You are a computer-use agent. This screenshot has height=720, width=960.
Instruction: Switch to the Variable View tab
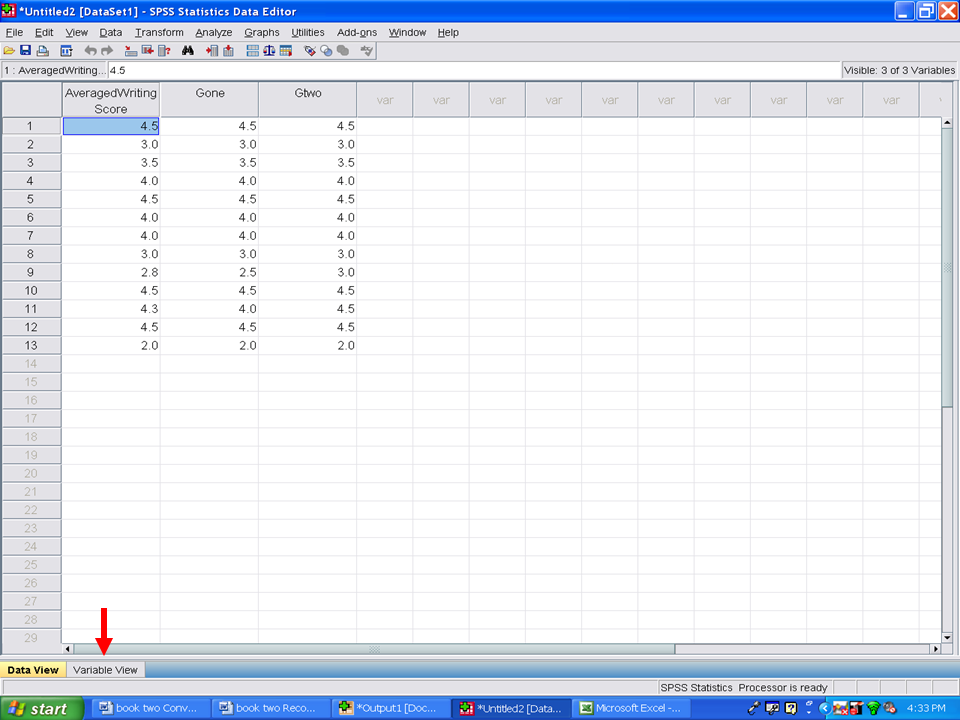[105, 670]
